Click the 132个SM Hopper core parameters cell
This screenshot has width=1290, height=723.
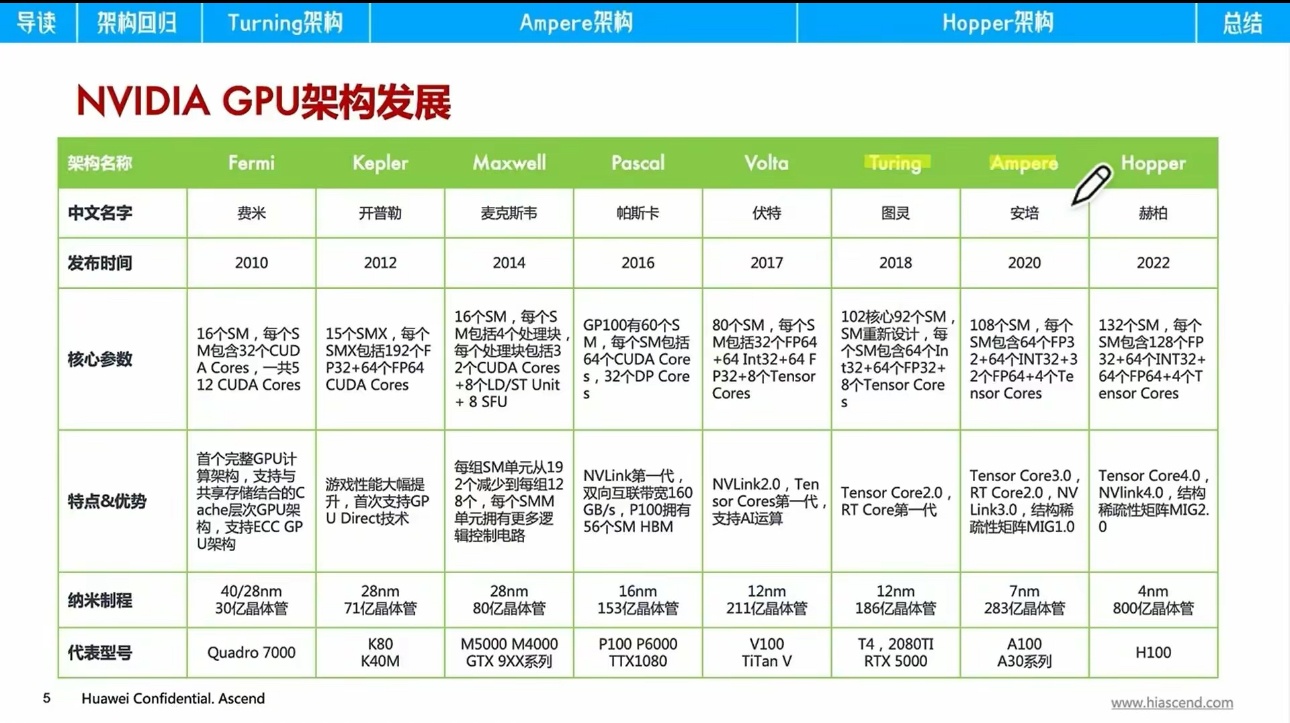click(x=1153, y=359)
